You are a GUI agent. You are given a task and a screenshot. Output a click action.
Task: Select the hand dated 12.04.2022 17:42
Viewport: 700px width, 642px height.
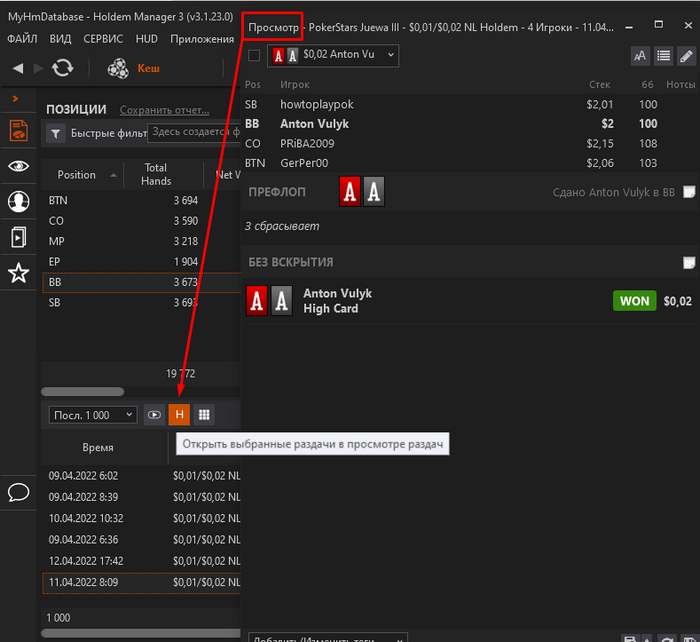pos(141,561)
